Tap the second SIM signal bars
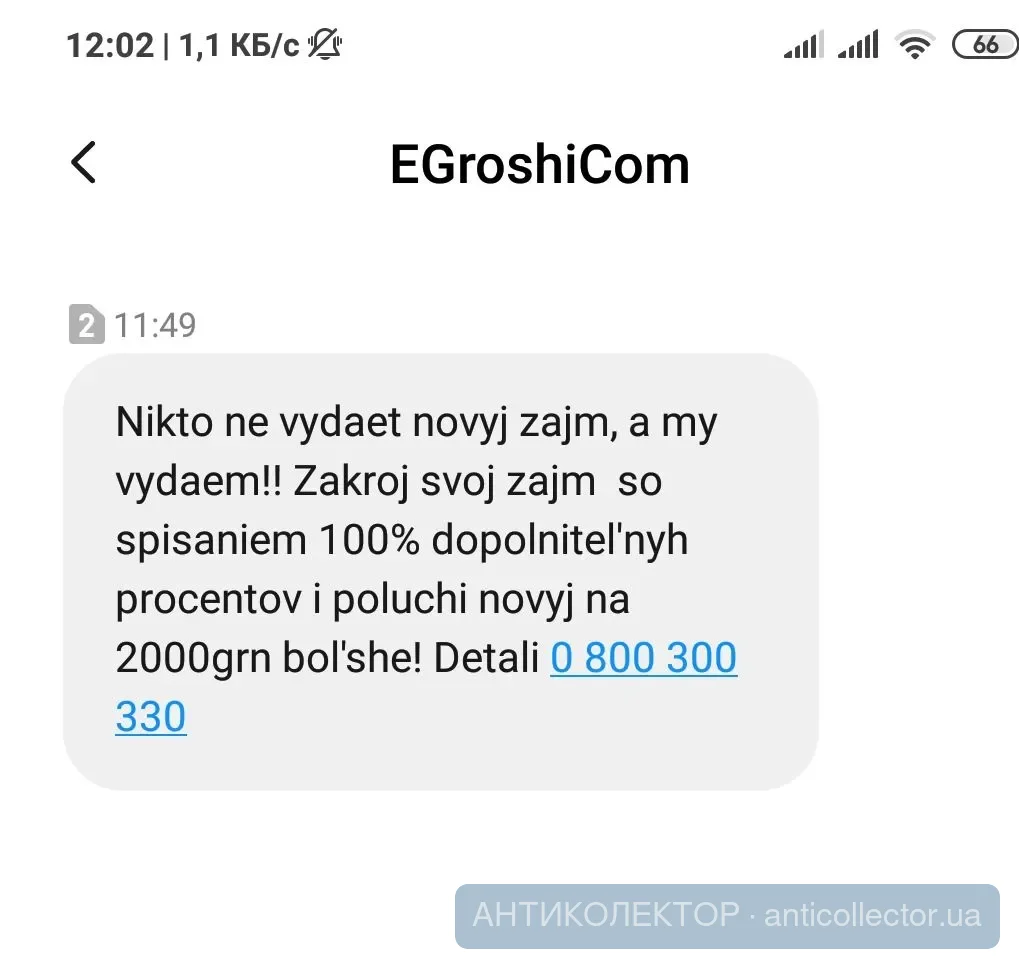Screen dimensions: 1019x968 coord(858,45)
